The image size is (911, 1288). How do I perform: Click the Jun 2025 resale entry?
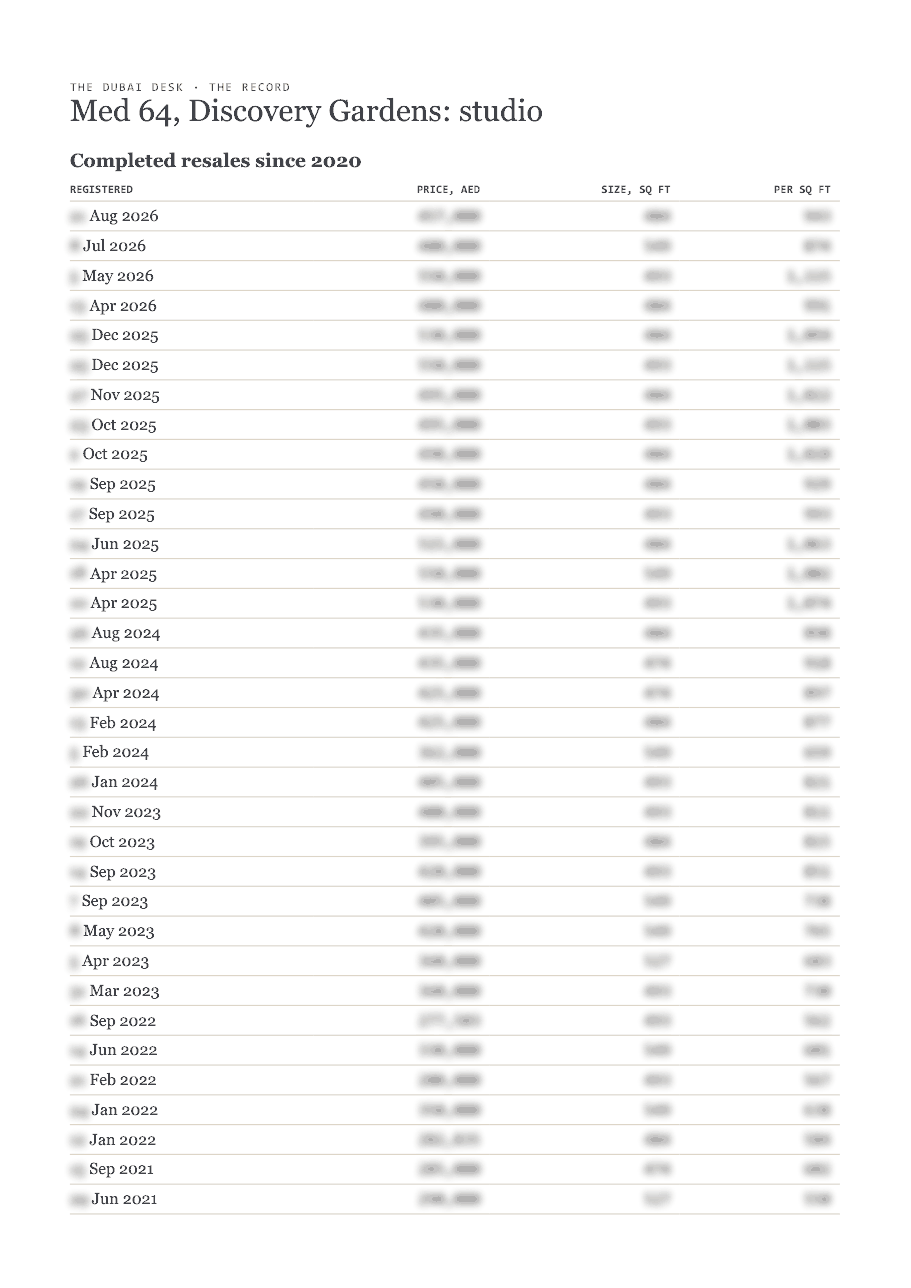pyautogui.click(x=455, y=544)
